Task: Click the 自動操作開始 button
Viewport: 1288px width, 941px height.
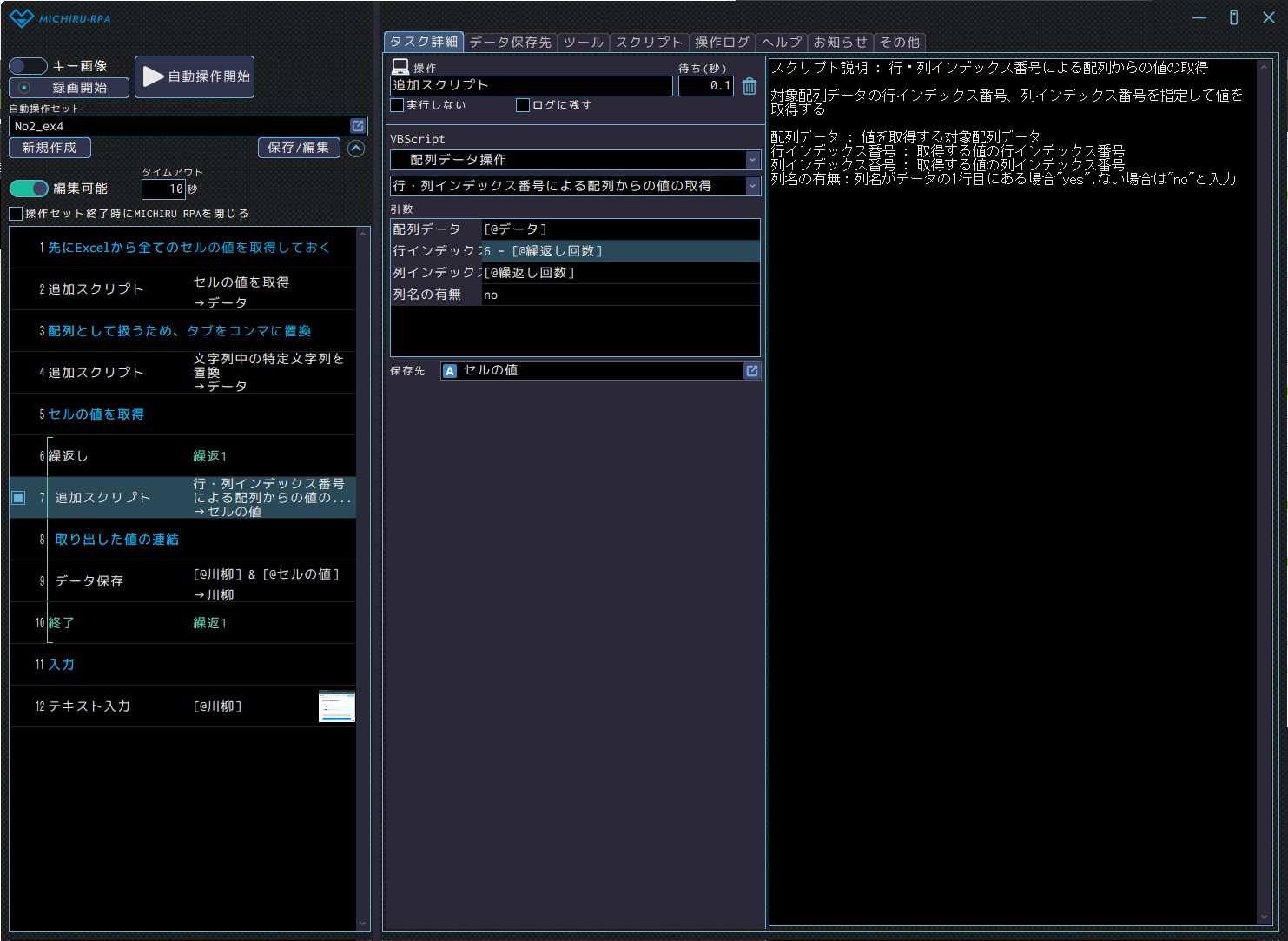Action: pos(195,76)
